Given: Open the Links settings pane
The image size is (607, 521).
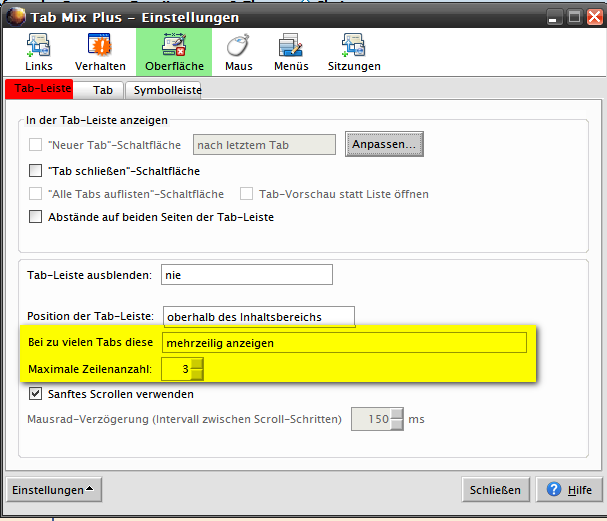Looking at the screenshot, I should pos(39,52).
